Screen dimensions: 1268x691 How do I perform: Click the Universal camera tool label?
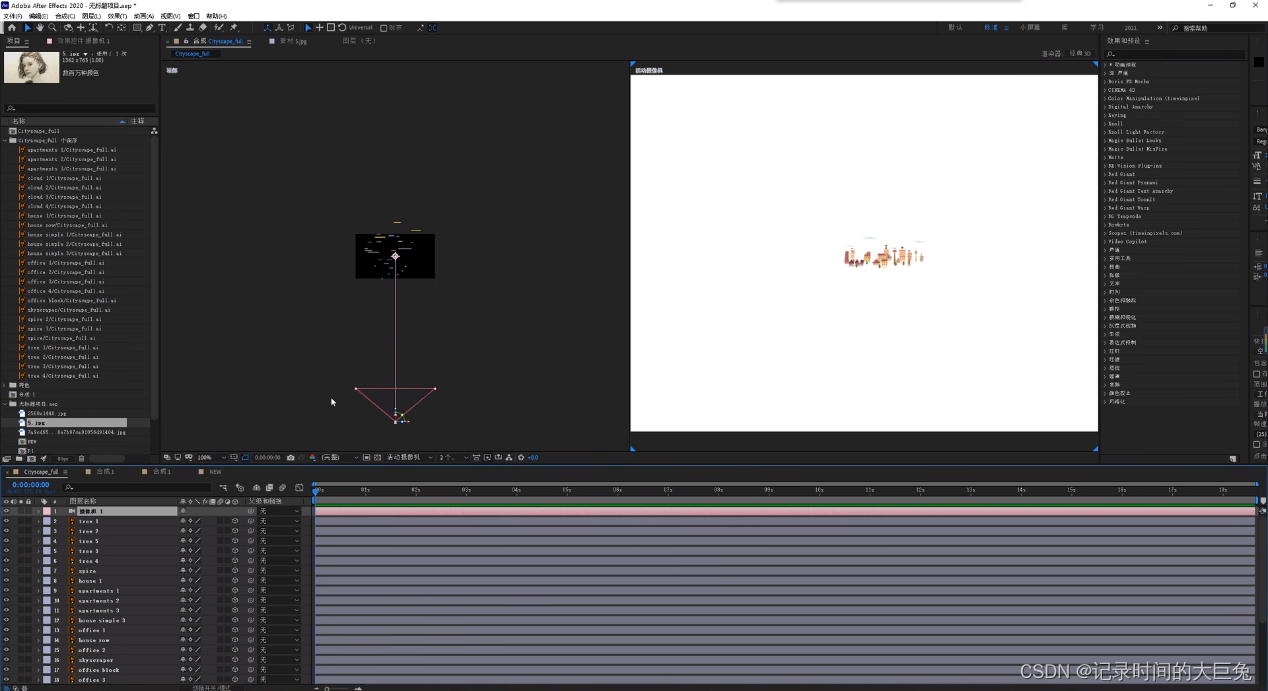(x=361, y=28)
